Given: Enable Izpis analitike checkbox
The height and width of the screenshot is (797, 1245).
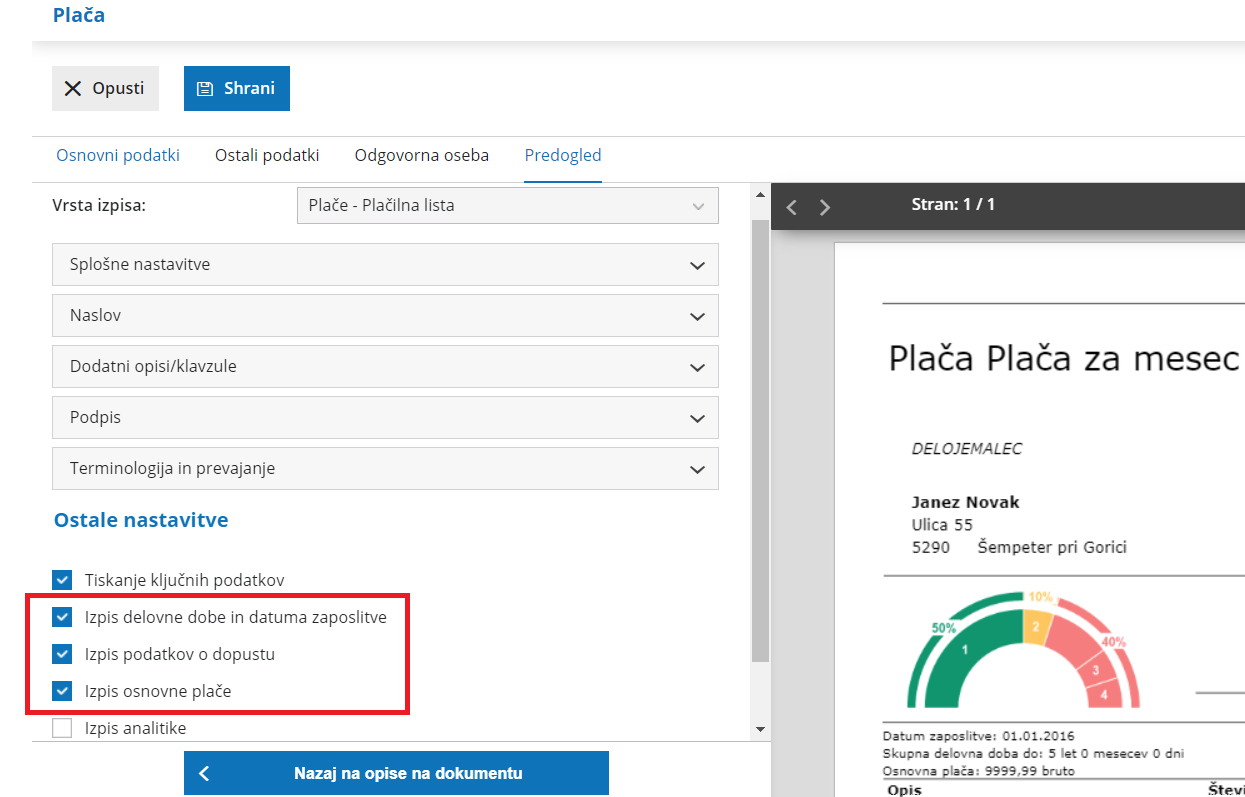Looking at the screenshot, I should pyautogui.click(x=63, y=728).
